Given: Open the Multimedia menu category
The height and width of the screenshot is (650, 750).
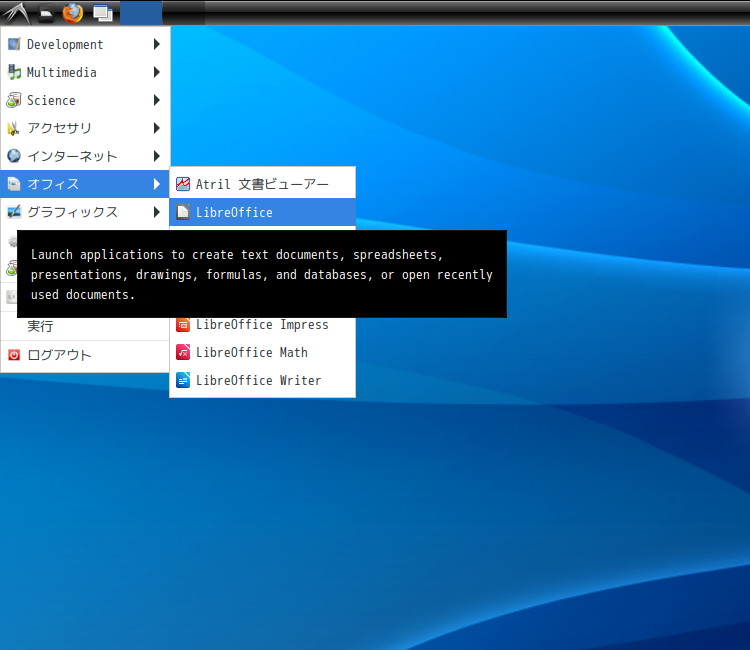Looking at the screenshot, I should tap(85, 72).
